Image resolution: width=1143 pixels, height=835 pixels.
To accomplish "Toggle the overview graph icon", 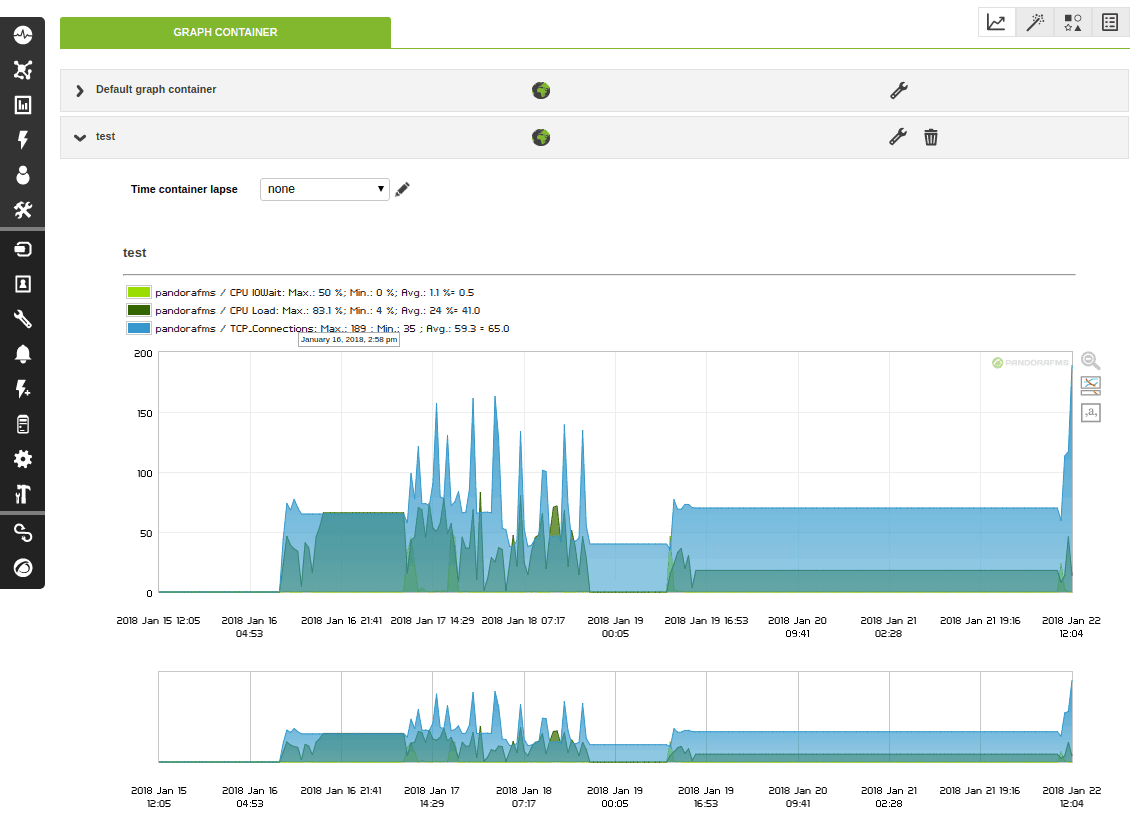I will point(1091,385).
